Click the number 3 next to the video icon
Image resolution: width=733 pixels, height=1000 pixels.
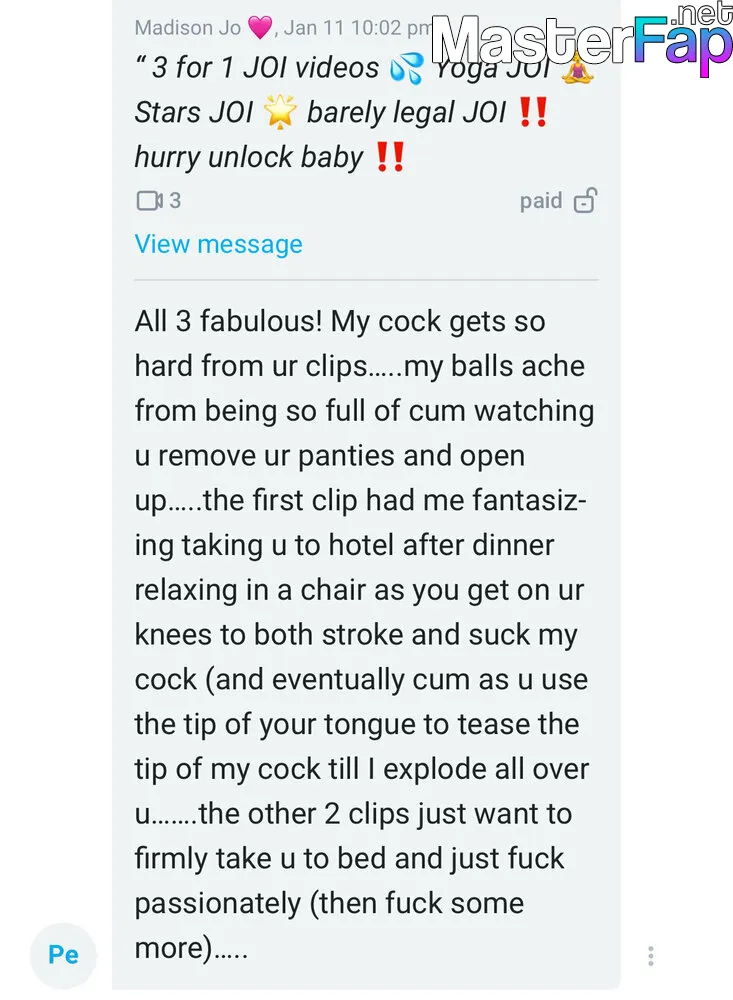[175, 200]
